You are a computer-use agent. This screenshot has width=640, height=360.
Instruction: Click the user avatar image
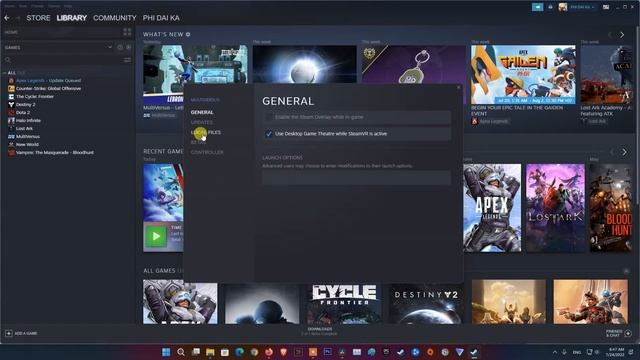pos(563,7)
